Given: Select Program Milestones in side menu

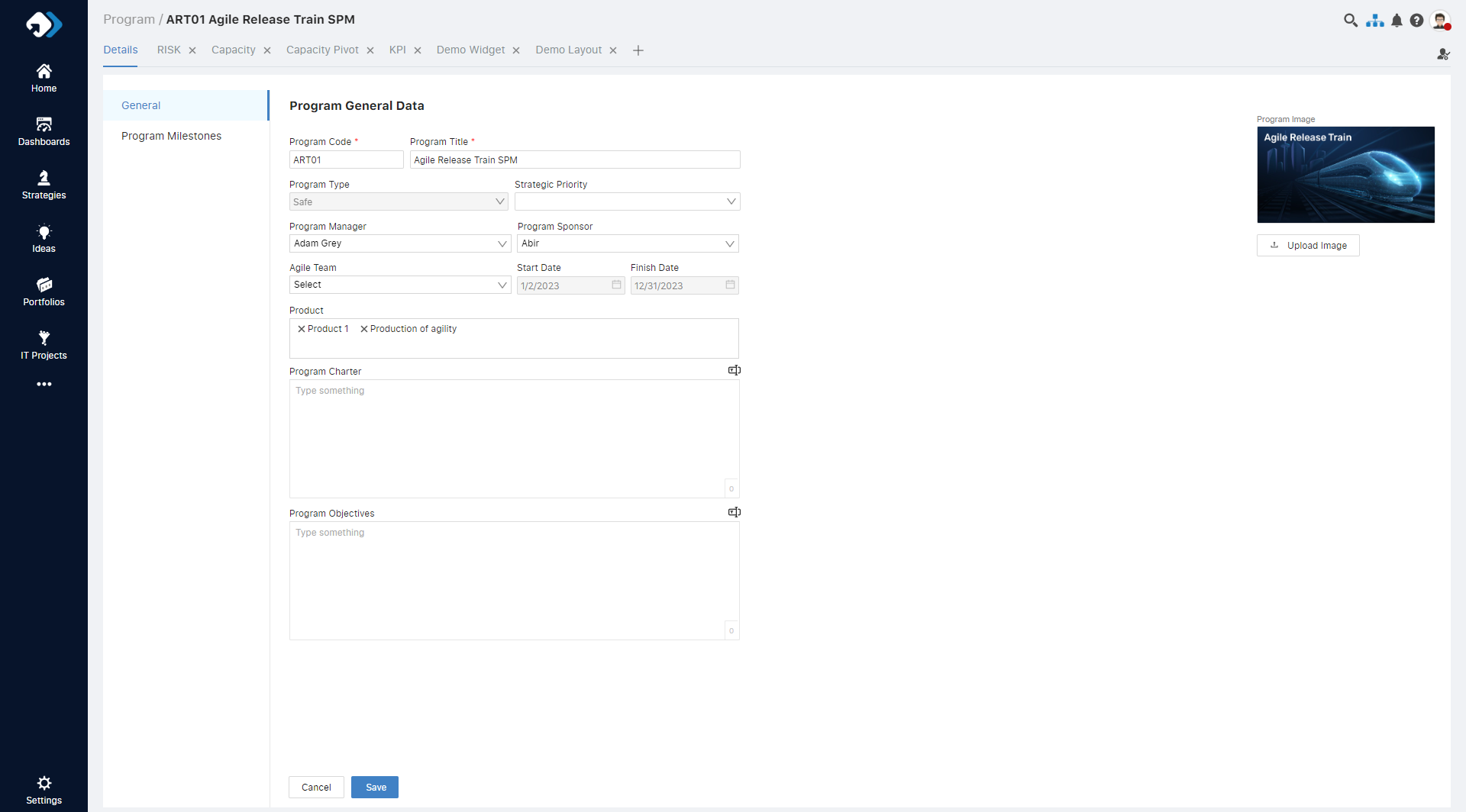Looking at the screenshot, I should pyautogui.click(x=171, y=136).
